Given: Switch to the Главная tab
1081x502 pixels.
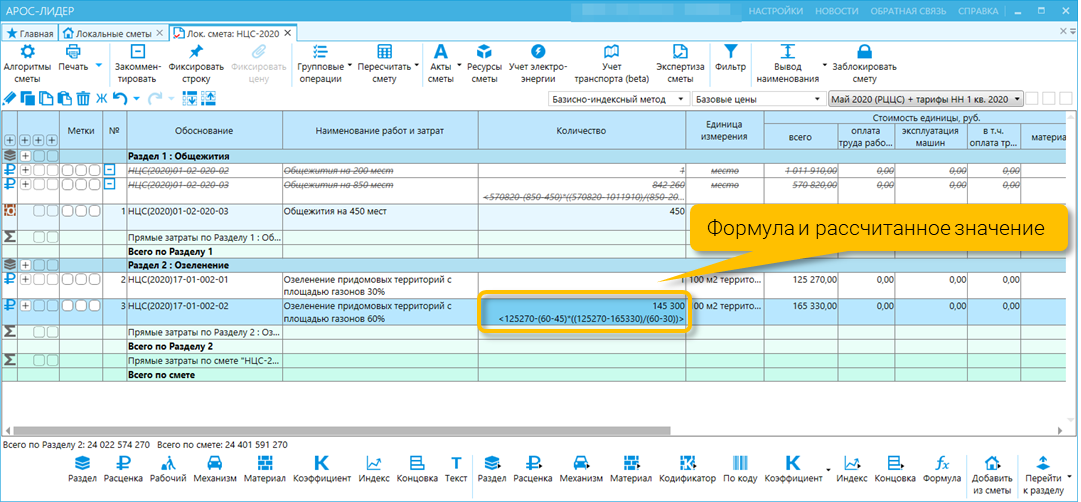Looking at the screenshot, I should coord(29,33).
